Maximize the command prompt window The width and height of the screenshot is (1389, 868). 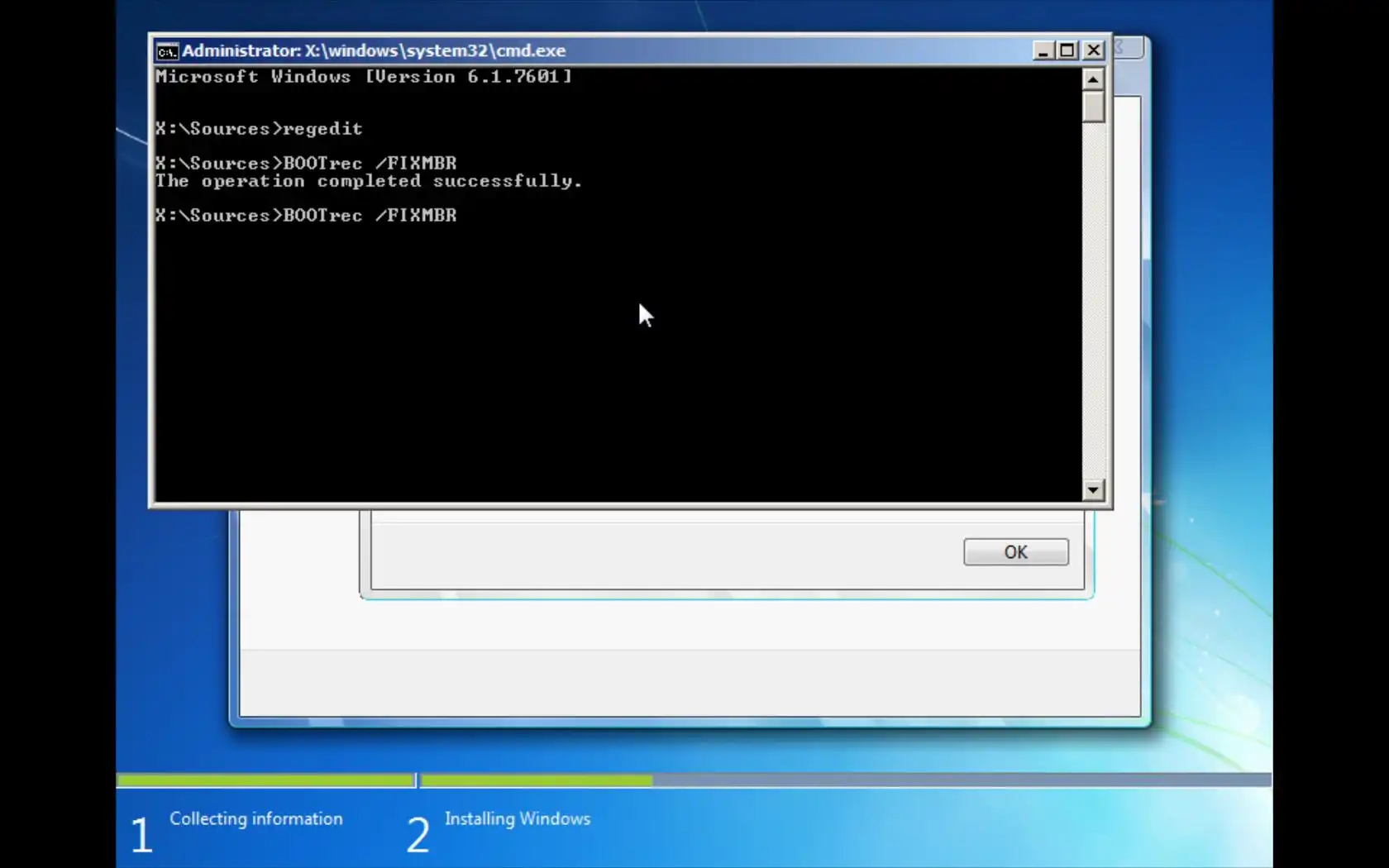tap(1067, 50)
